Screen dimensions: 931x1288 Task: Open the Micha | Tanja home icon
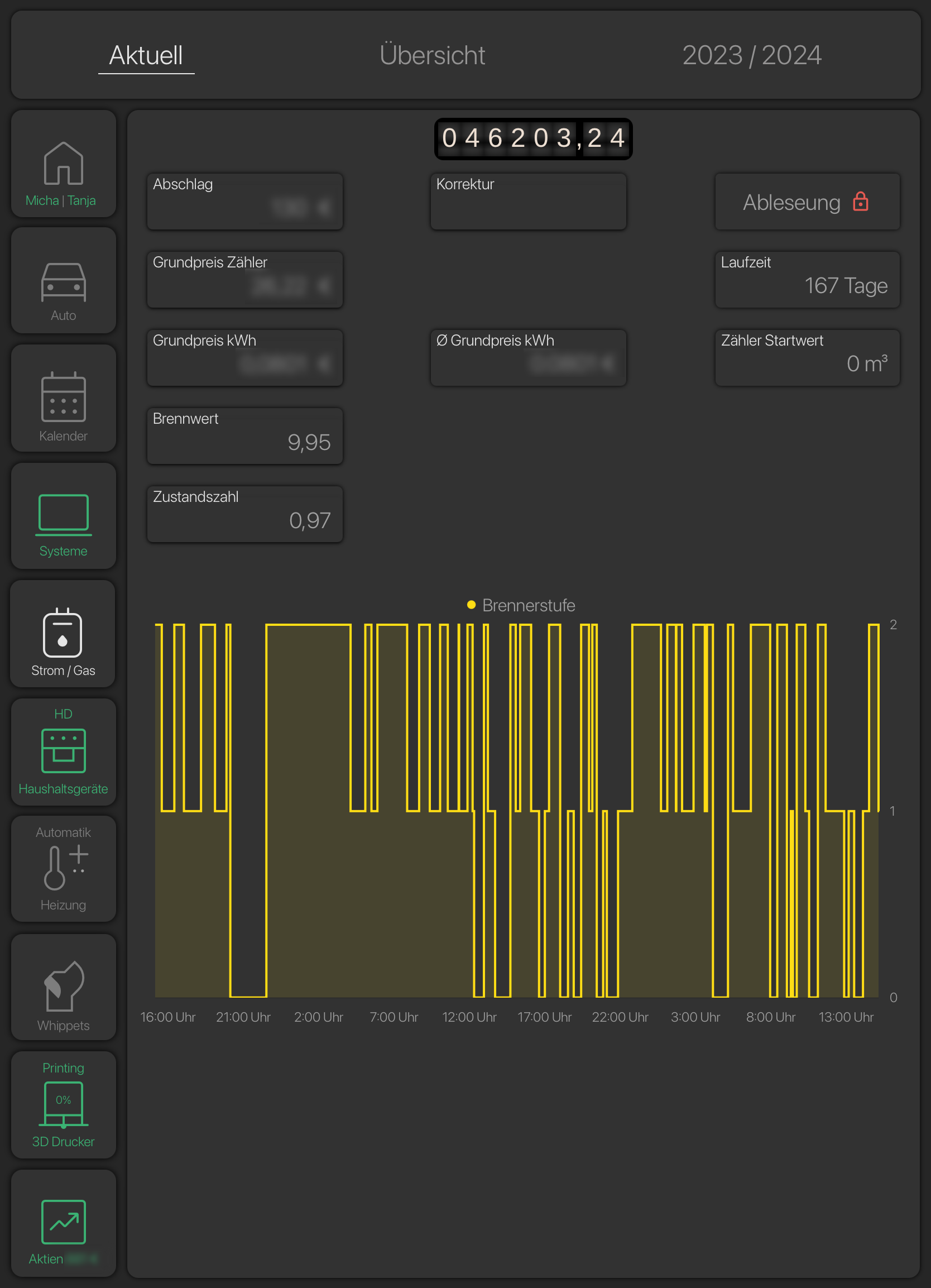pyautogui.click(x=64, y=164)
